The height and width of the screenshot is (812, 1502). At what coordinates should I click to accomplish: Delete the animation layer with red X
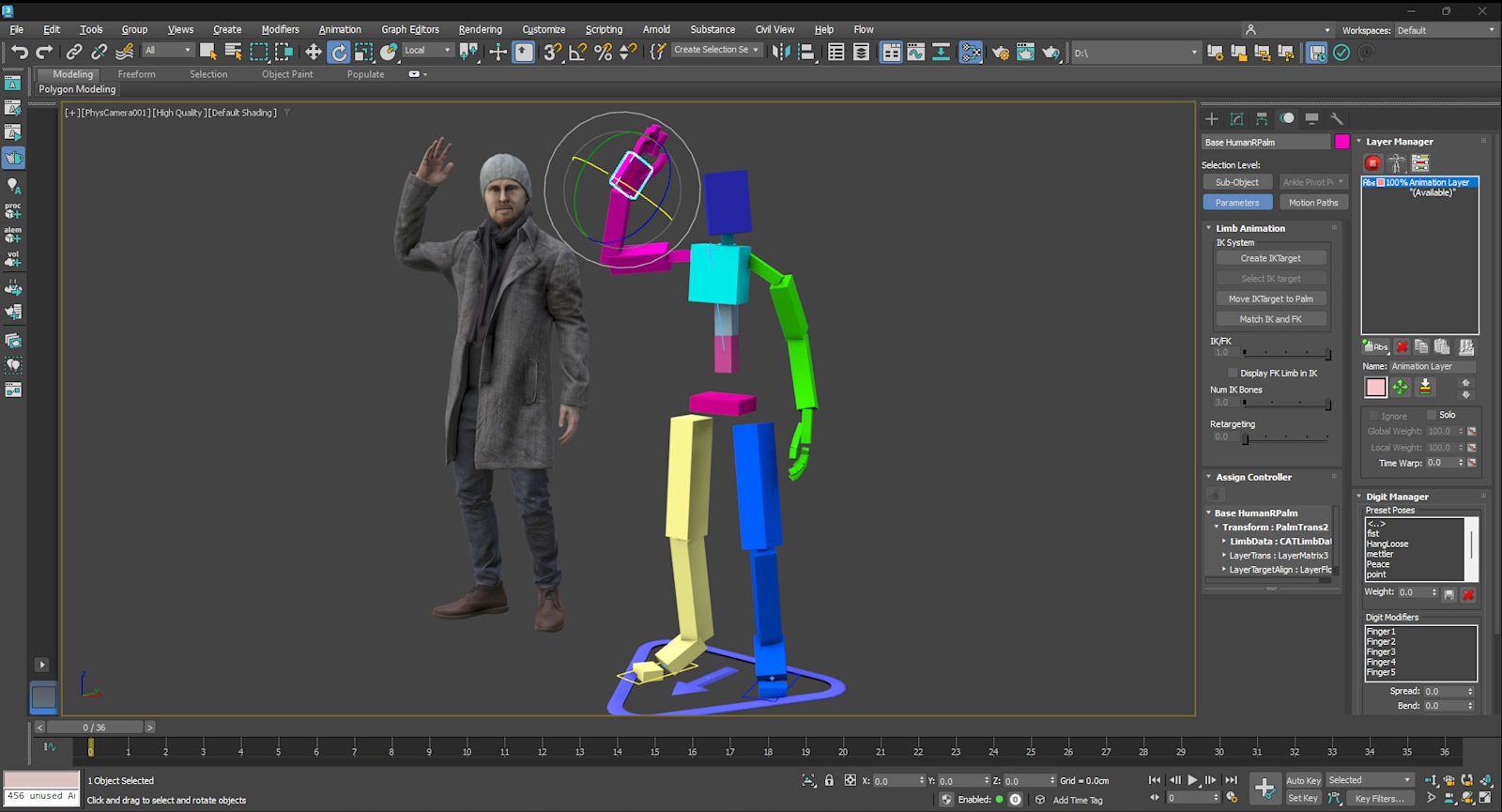(x=1402, y=347)
